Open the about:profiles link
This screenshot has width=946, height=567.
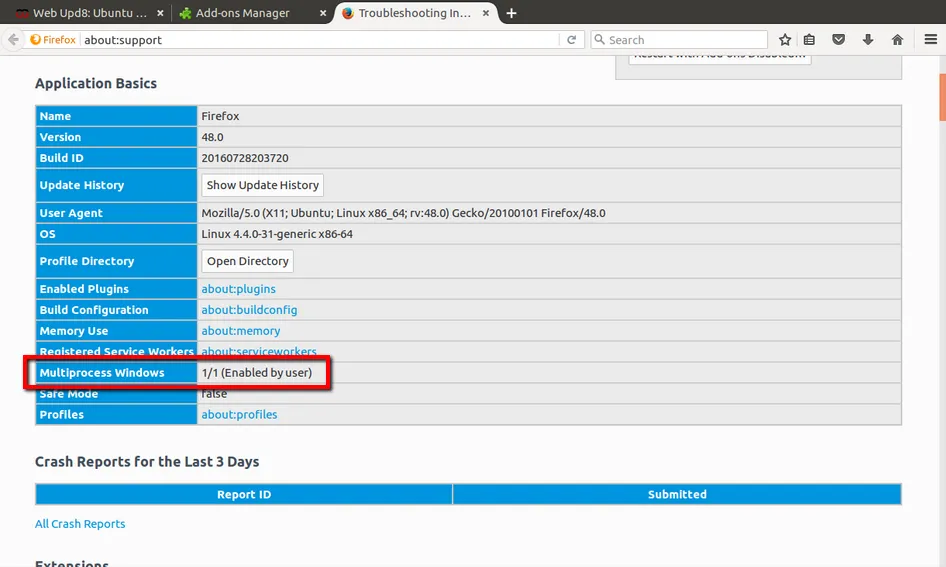coord(239,415)
